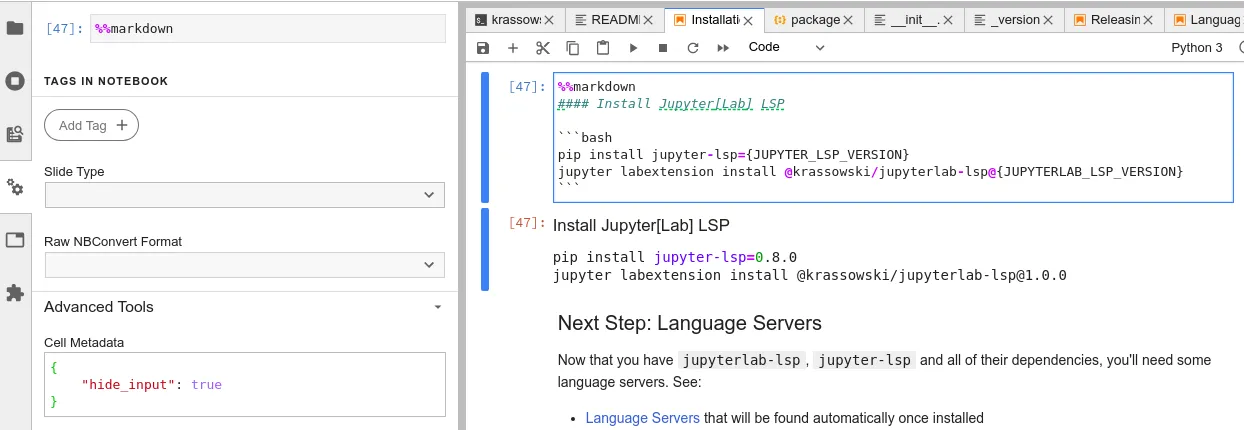Save the notebook with the disk icon
Image resolution: width=1244 pixels, height=430 pixels.
coord(483,47)
